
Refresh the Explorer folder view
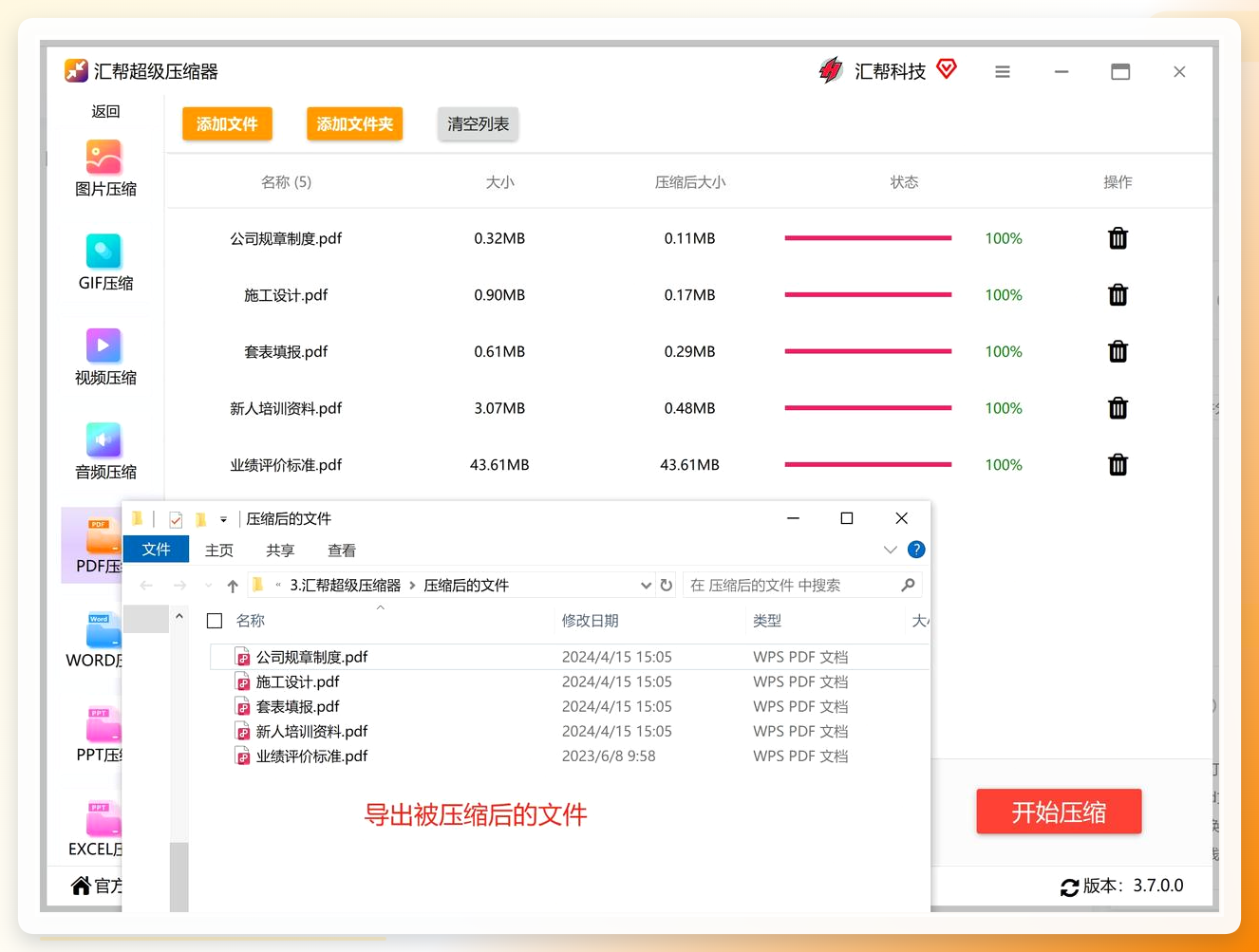coord(667,586)
